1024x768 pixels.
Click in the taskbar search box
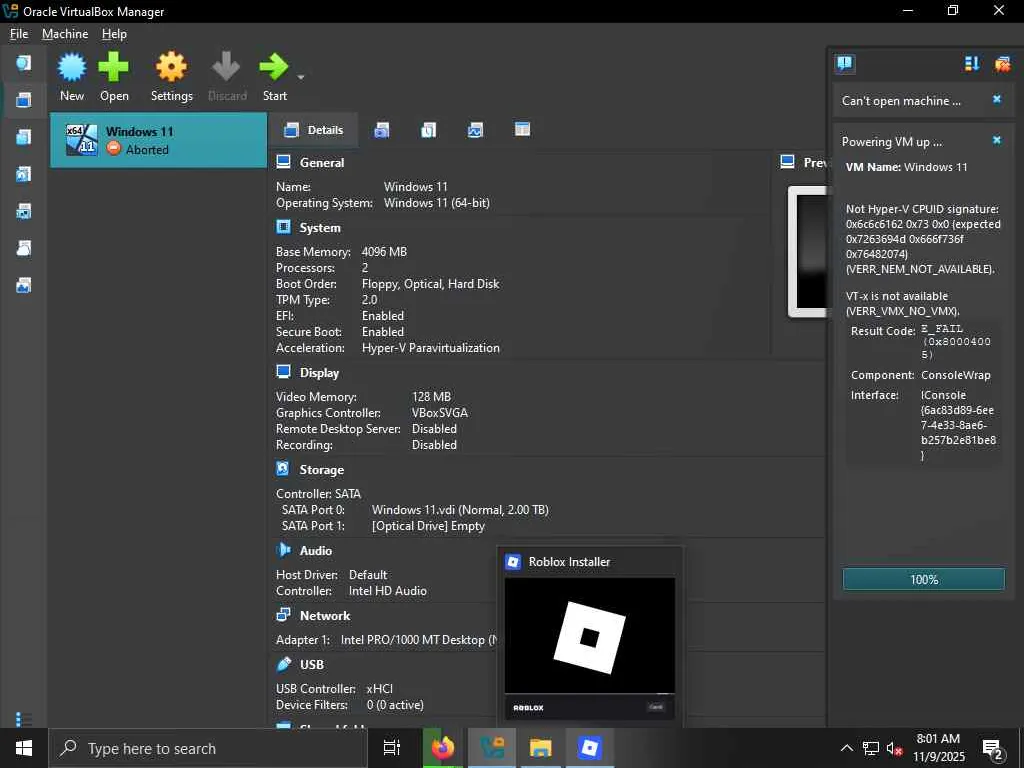(x=208, y=748)
